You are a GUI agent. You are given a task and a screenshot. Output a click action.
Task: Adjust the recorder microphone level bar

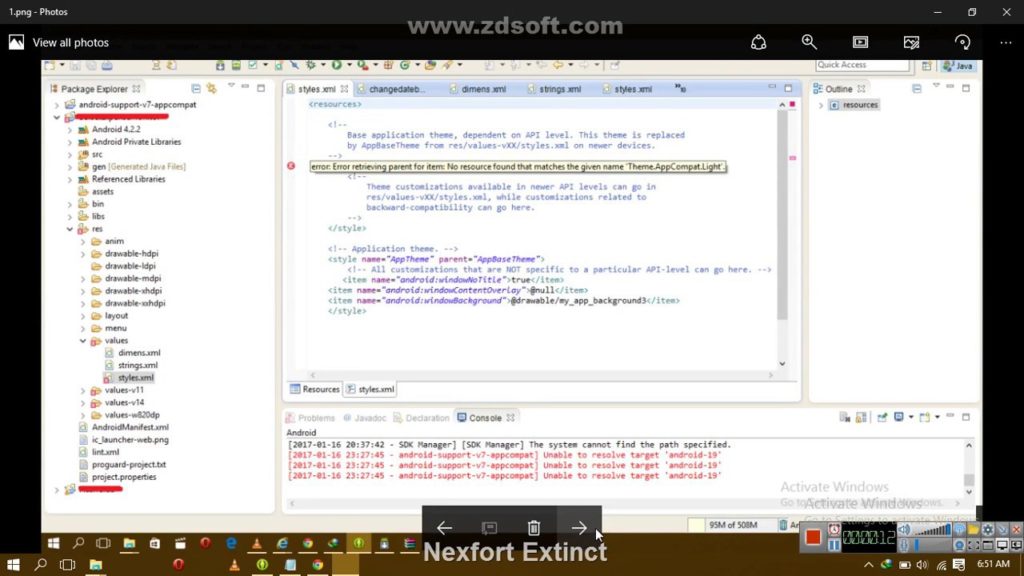[933, 545]
